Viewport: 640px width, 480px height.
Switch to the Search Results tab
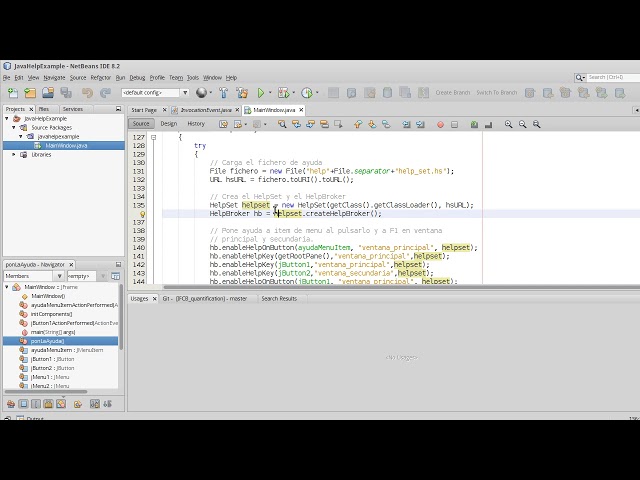(x=279, y=299)
